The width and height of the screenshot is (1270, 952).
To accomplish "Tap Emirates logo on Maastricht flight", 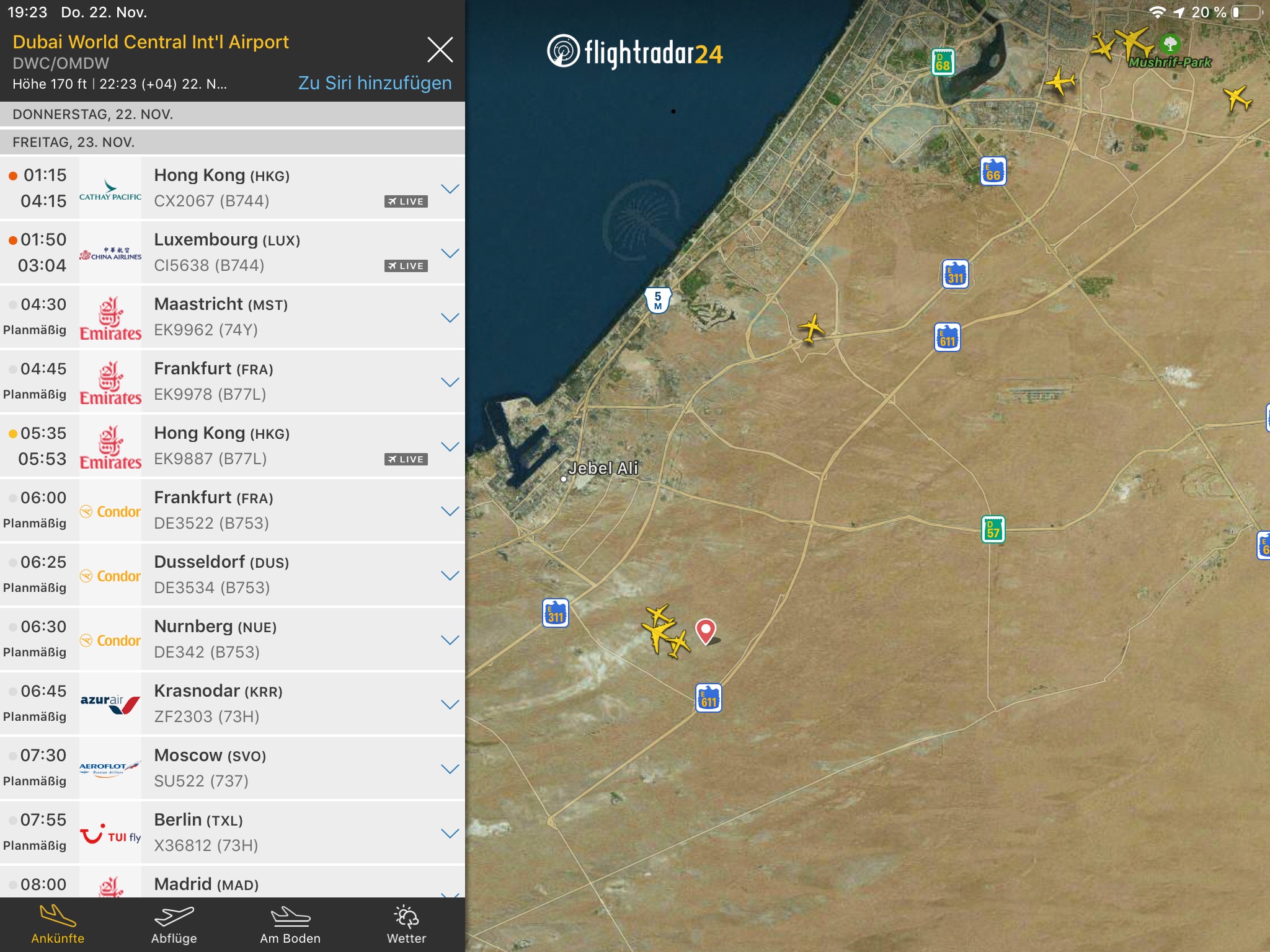I will pos(110,317).
